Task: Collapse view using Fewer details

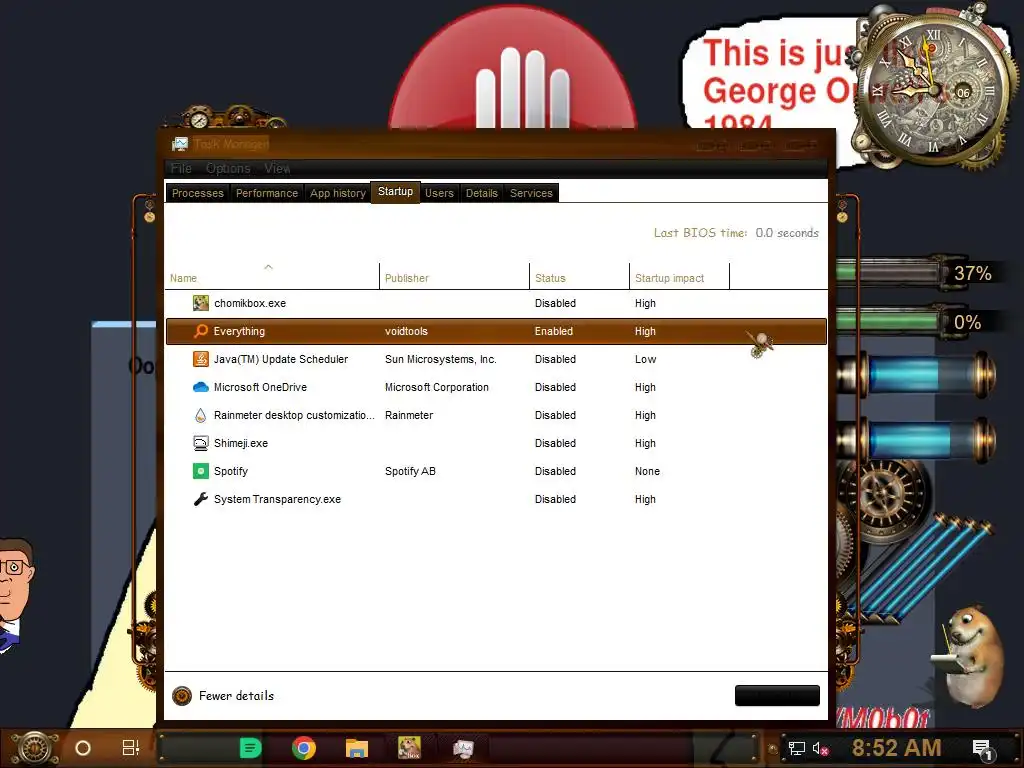Action: [236, 696]
